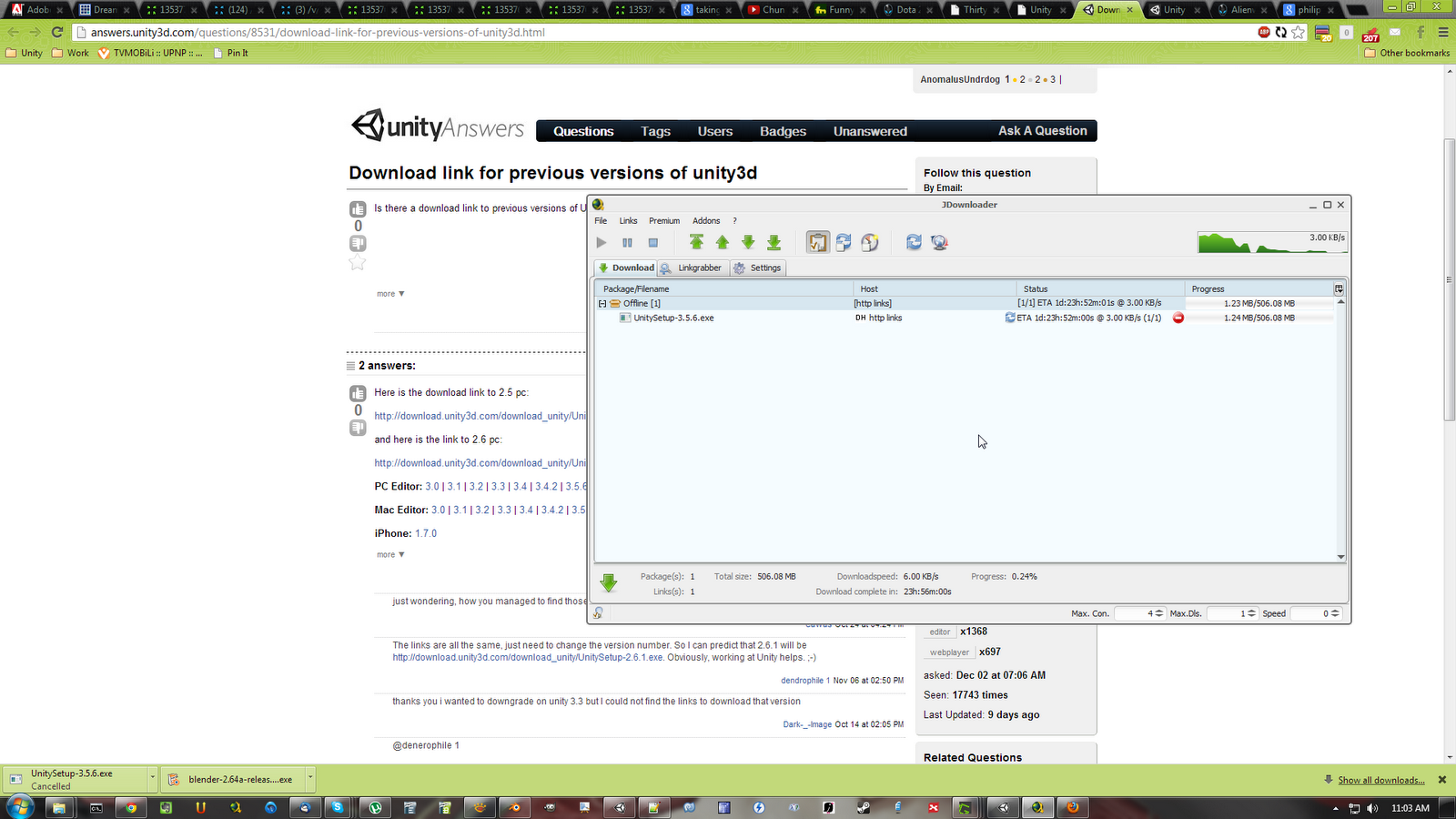Viewport: 1456px width, 819px height.
Task: Start downloads with JDownloader play button
Action: click(601, 243)
